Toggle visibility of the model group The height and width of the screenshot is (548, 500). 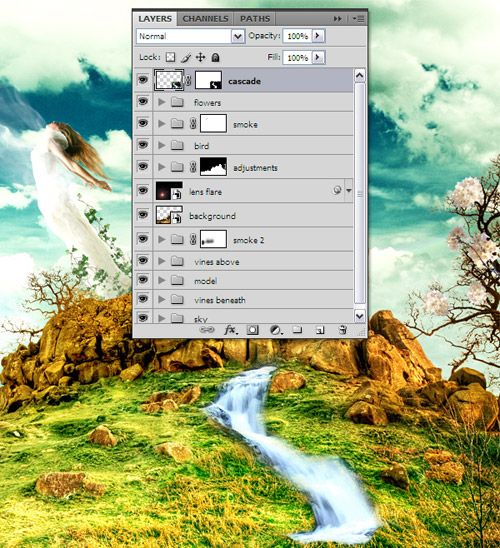click(143, 280)
